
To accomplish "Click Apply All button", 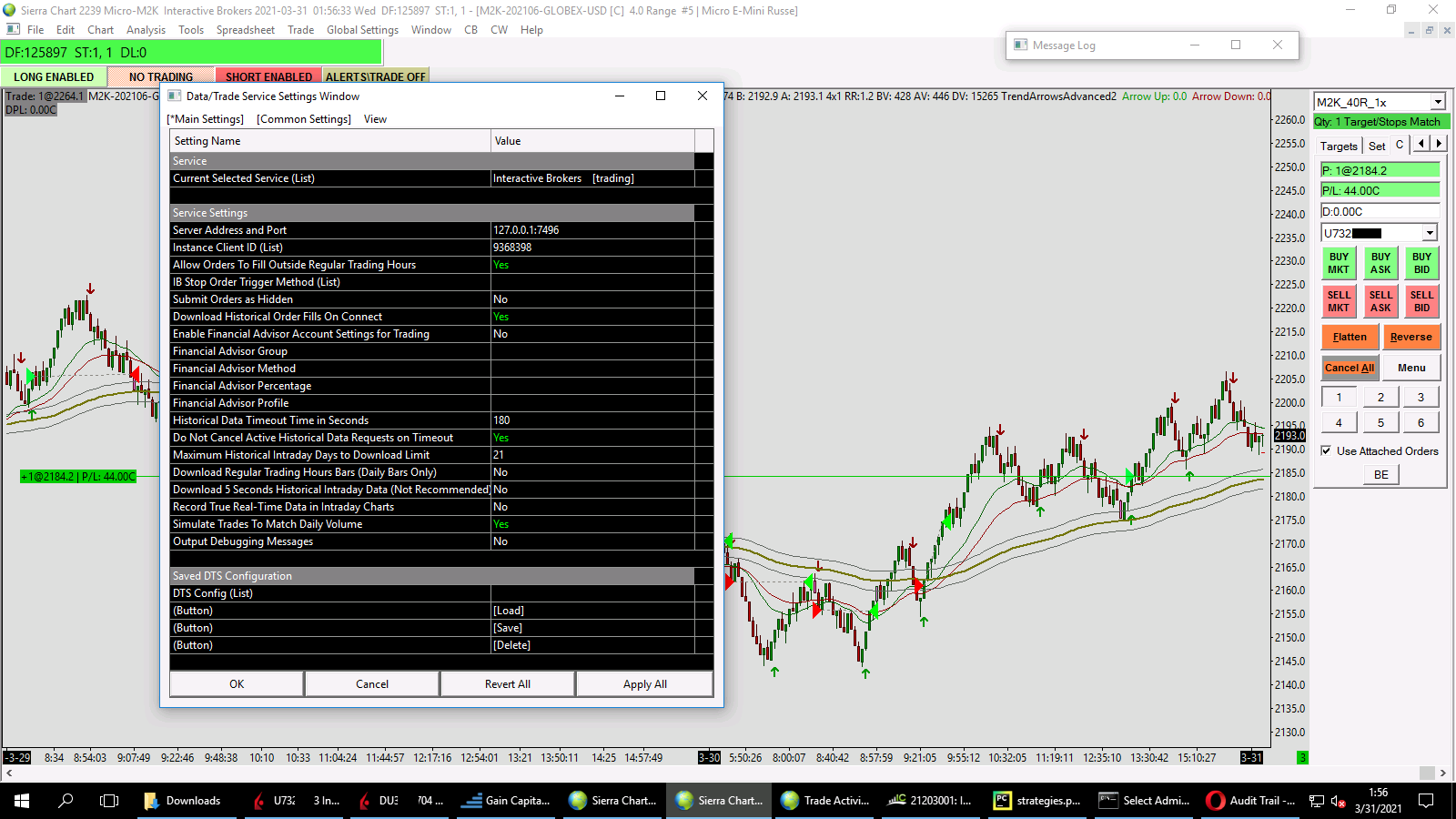I will tap(645, 684).
